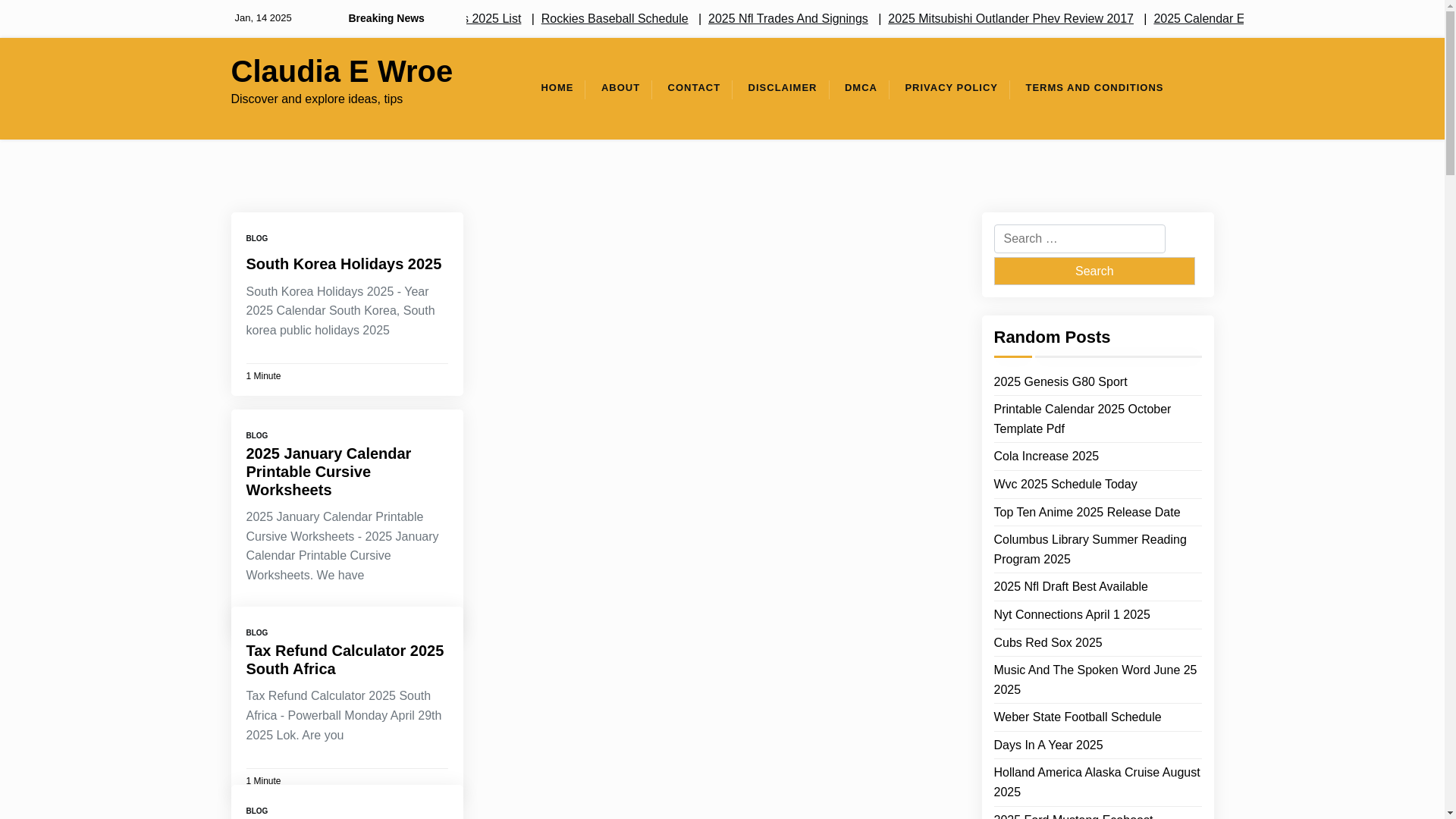Open 2025 Nfl Draft Best Available link
The height and width of the screenshot is (819, 1456).
click(1070, 587)
